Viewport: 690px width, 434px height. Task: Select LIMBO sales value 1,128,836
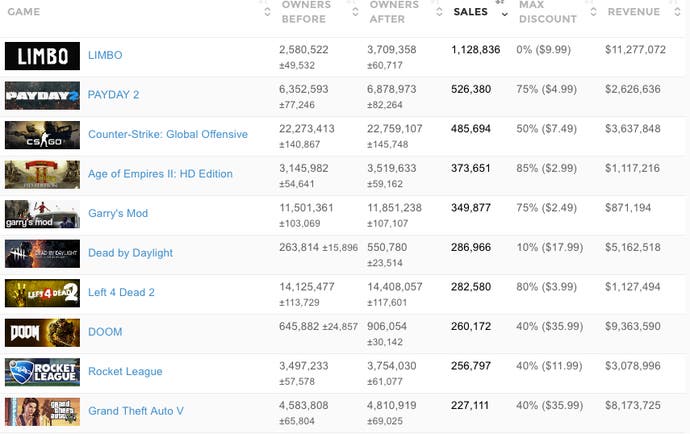click(475, 50)
